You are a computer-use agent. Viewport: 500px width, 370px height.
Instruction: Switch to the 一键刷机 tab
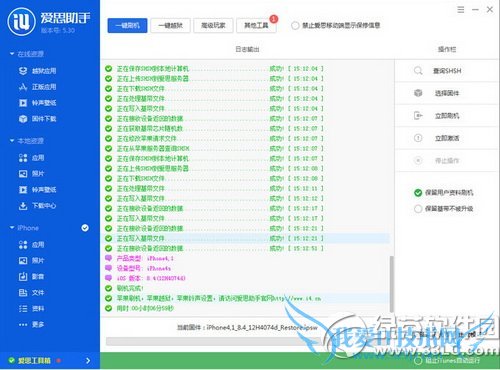click(127, 25)
